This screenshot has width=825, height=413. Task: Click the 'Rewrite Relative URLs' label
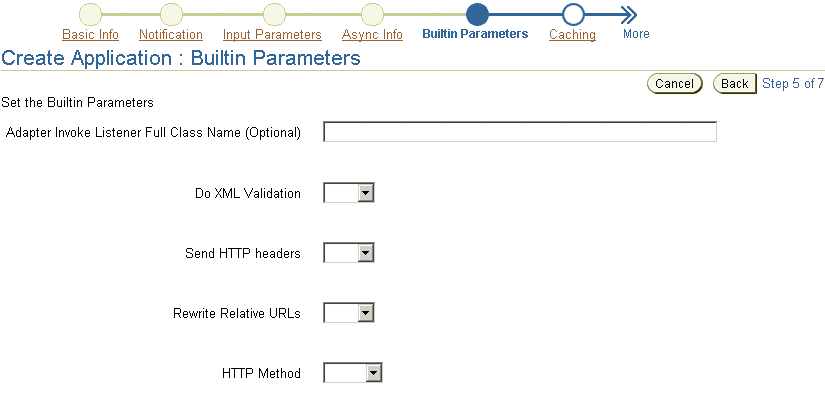click(x=237, y=314)
